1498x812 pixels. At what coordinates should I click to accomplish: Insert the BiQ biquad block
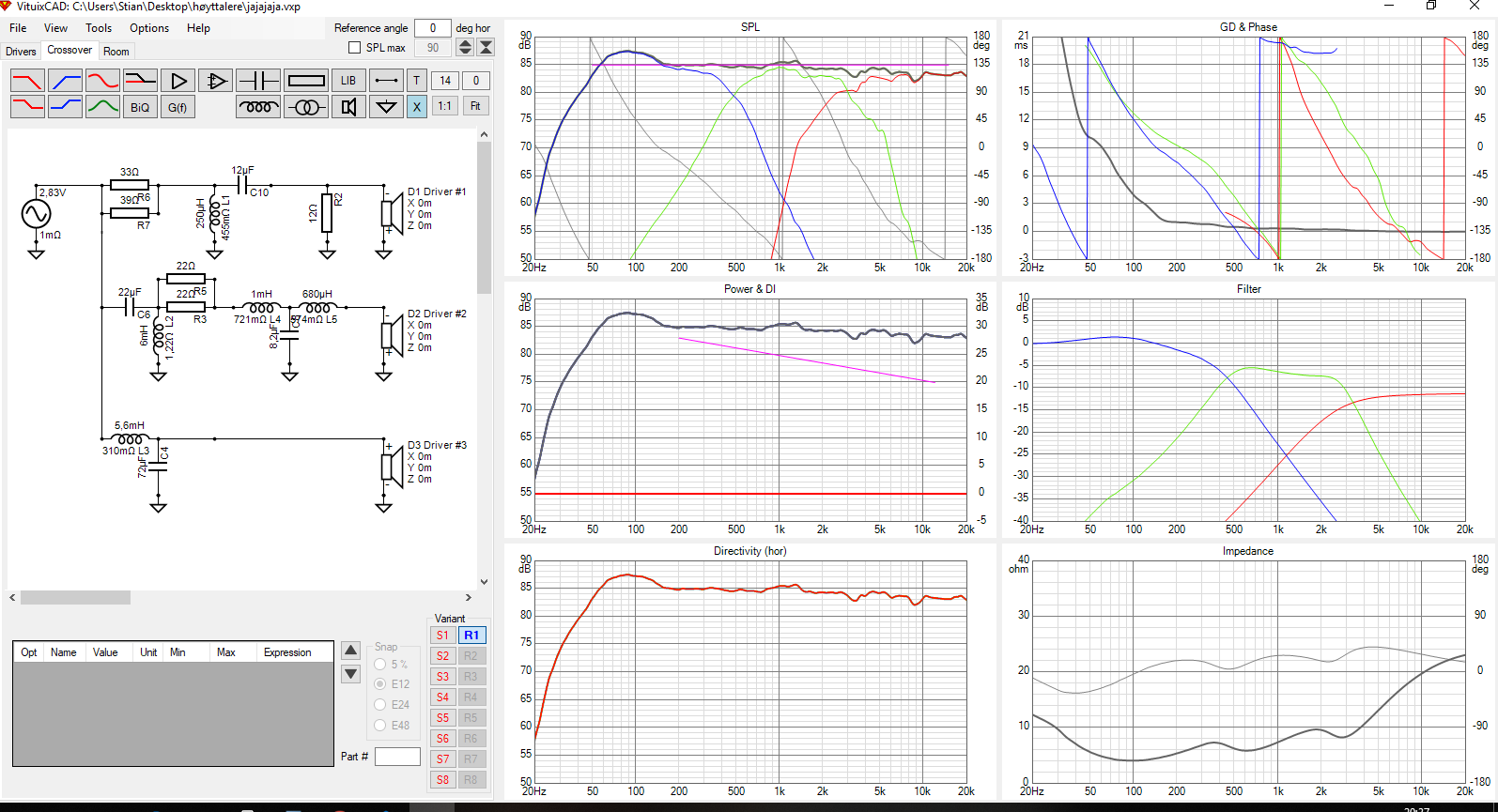(x=140, y=107)
